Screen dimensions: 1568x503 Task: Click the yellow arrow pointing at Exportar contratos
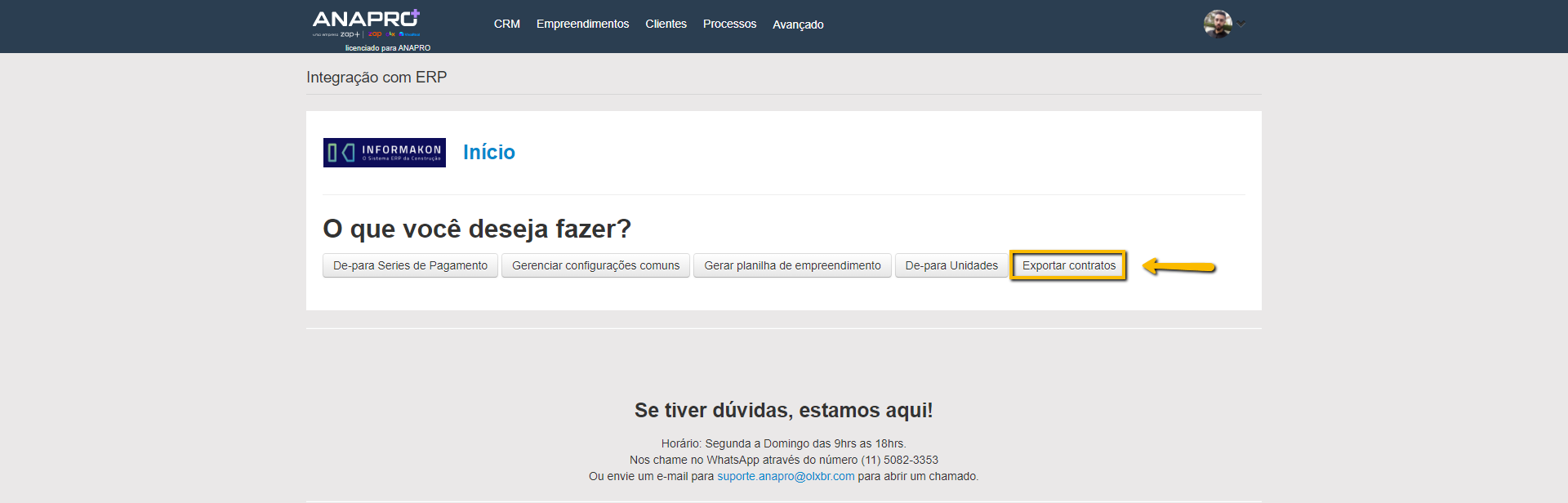click(1178, 266)
